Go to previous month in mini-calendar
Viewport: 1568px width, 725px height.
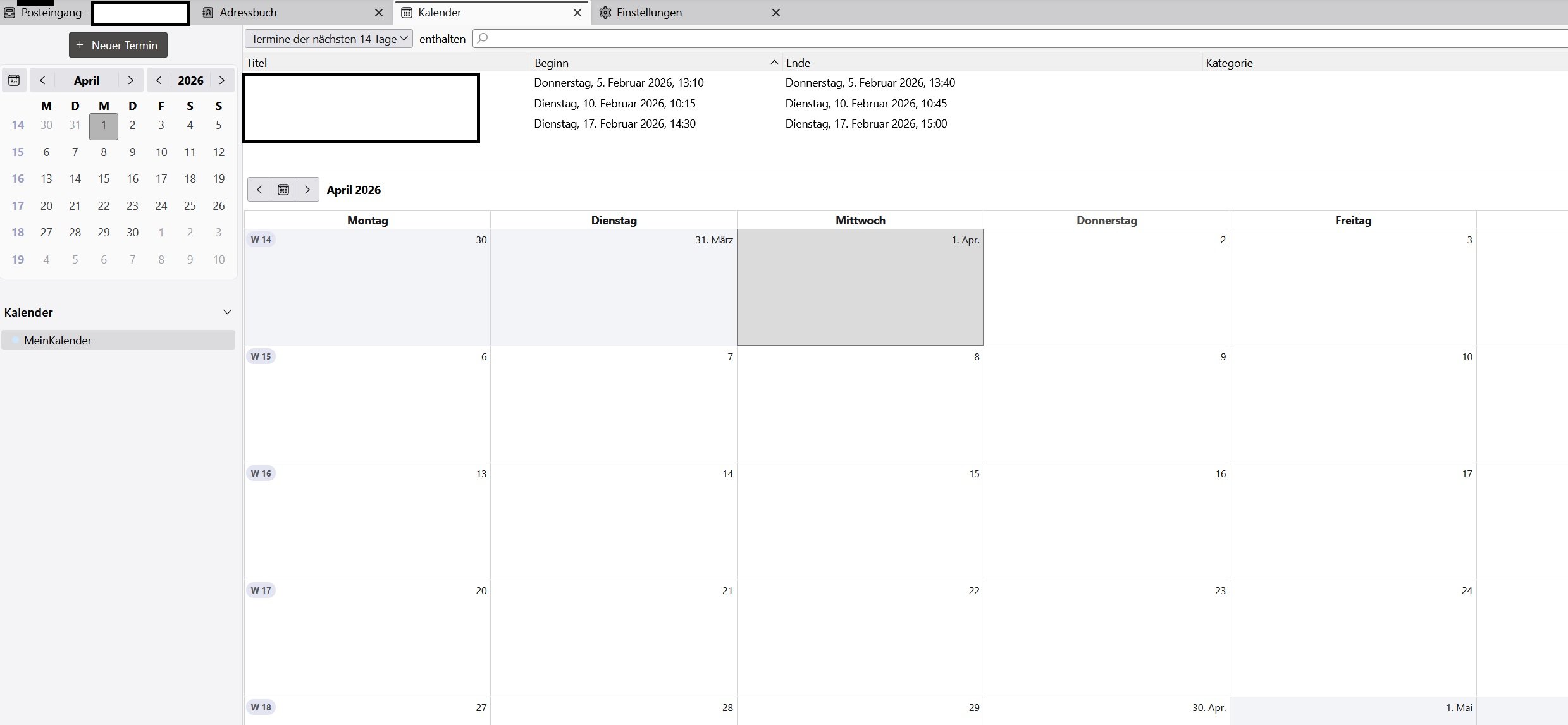[42, 80]
